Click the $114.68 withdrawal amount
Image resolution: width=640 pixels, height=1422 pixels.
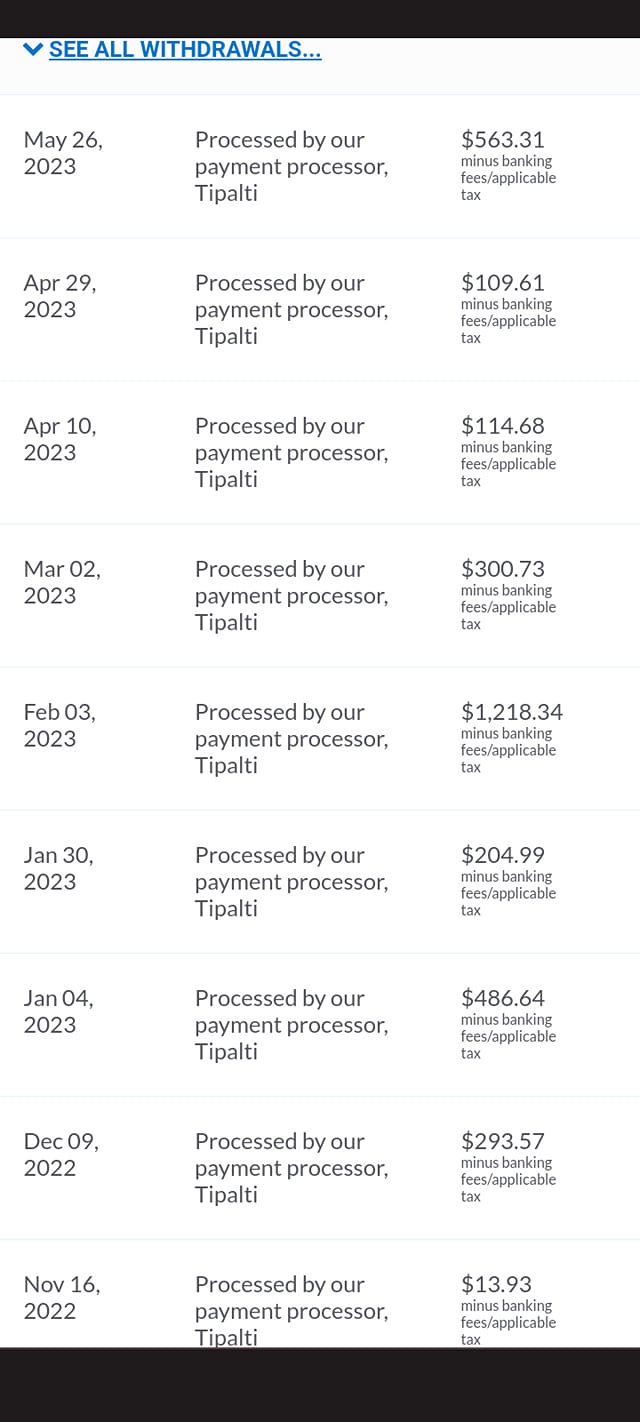click(502, 426)
